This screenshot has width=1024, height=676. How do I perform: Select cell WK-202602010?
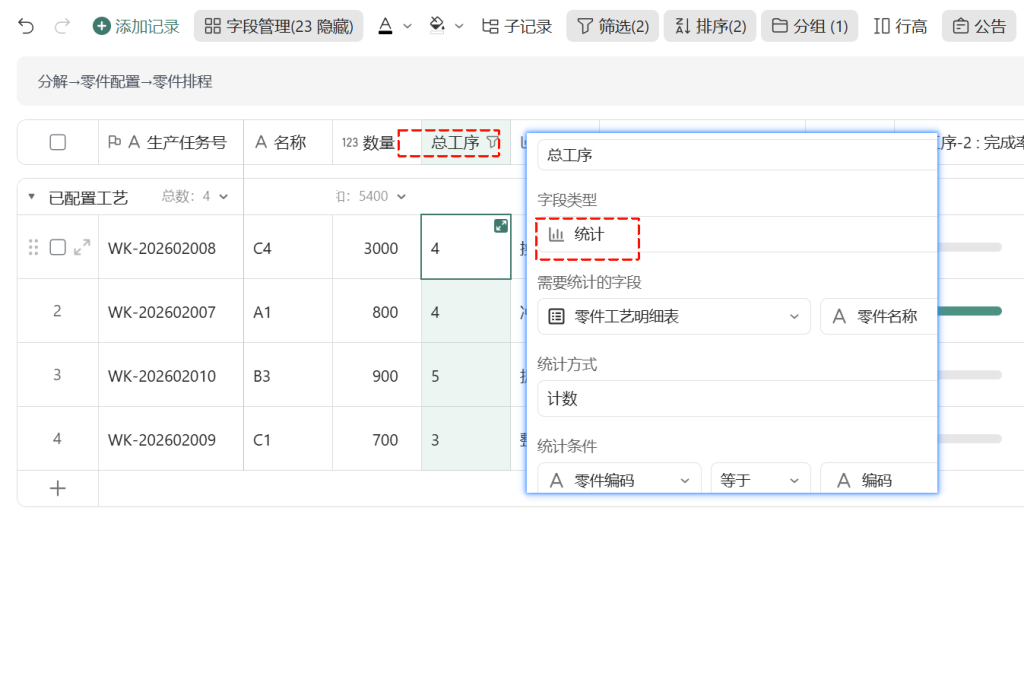[171, 376]
